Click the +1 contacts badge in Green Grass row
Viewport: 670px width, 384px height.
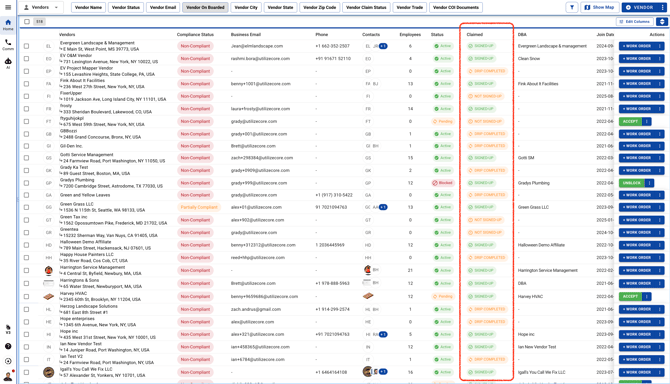(383, 207)
